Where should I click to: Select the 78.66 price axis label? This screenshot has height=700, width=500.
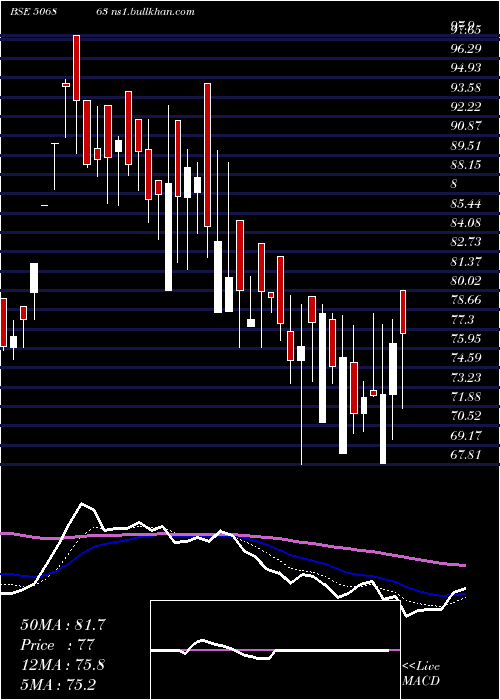(466, 300)
